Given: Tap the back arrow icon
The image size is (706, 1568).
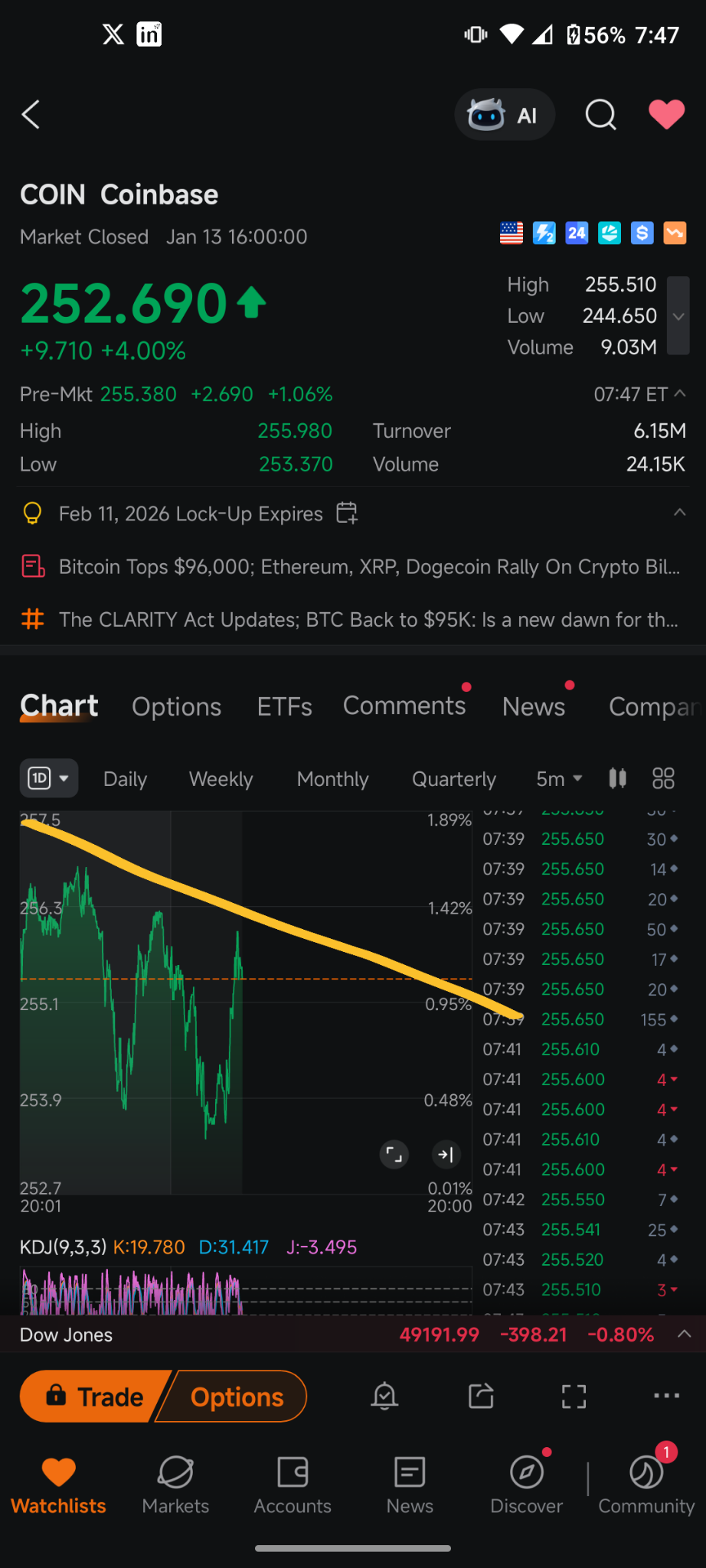Looking at the screenshot, I should coord(31,115).
